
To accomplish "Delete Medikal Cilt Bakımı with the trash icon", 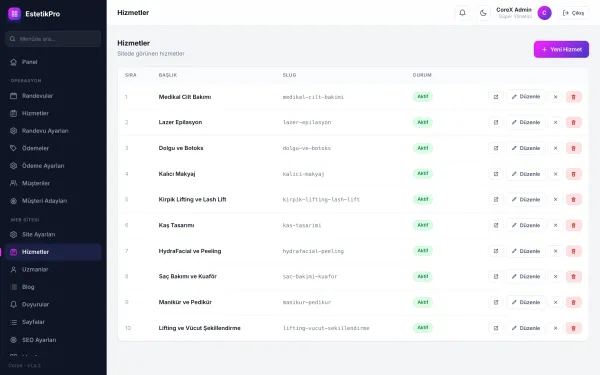I will click(x=573, y=97).
